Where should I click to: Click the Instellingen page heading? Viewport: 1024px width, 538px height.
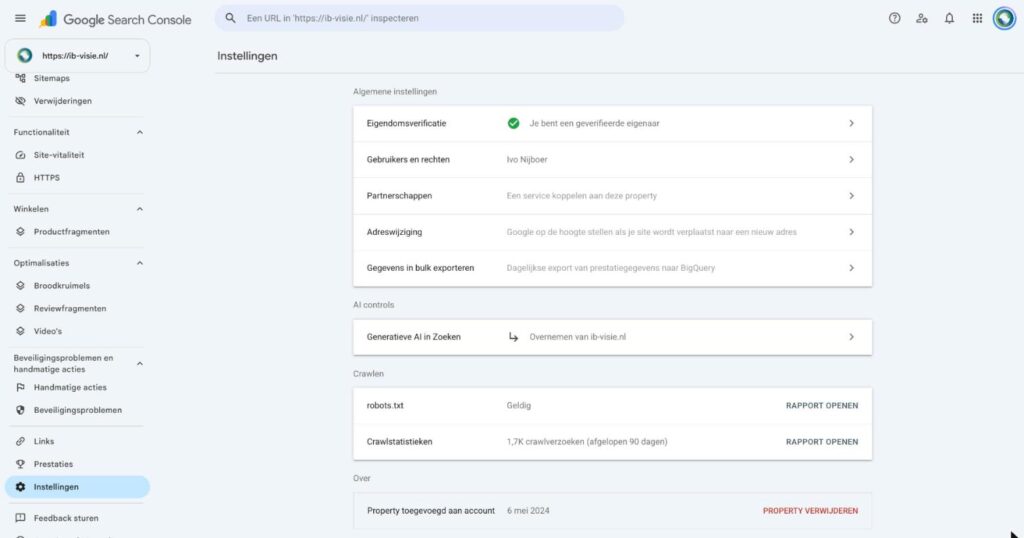click(248, 56)
